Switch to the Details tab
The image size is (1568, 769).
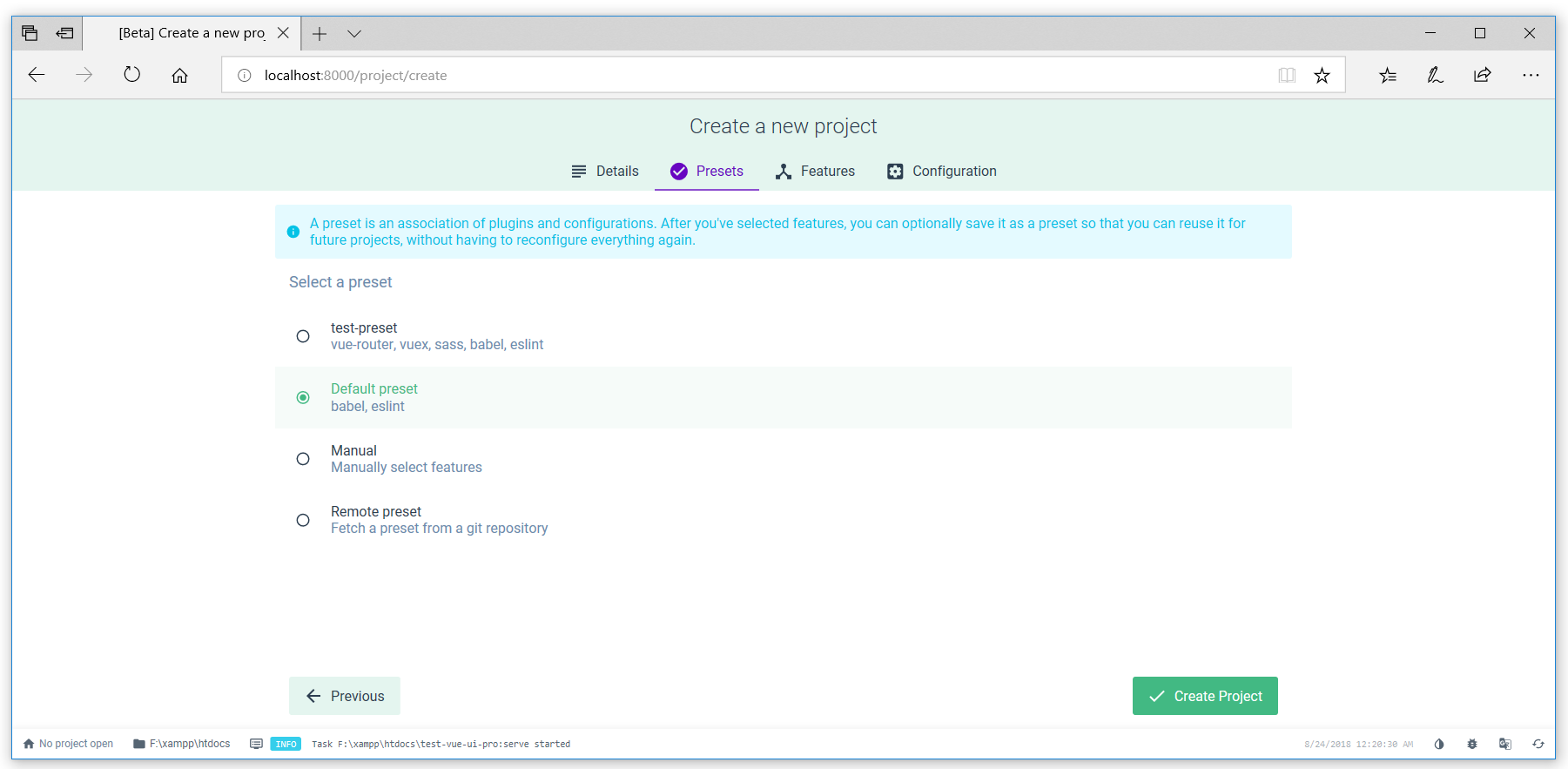(x=605, y=172)
